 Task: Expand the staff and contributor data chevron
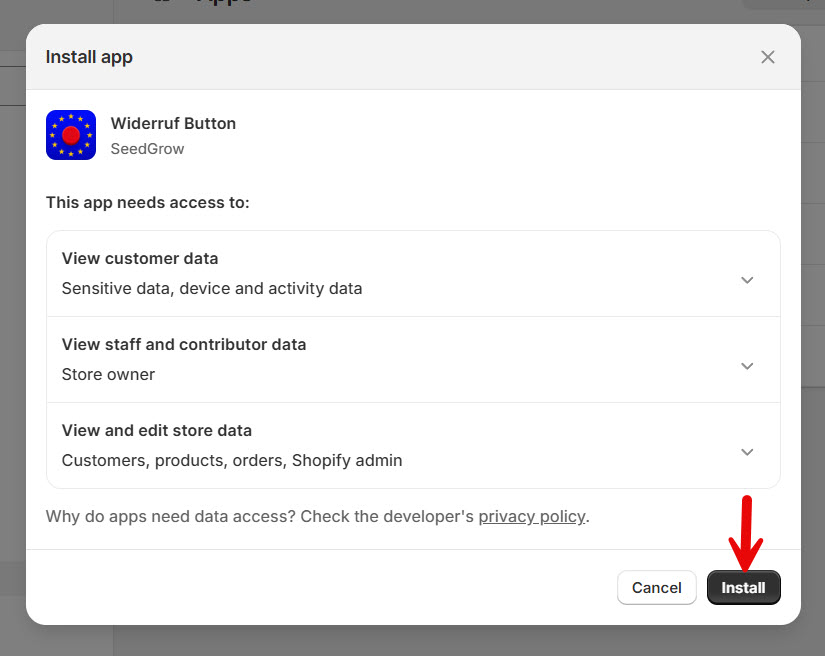click(747, 366)
